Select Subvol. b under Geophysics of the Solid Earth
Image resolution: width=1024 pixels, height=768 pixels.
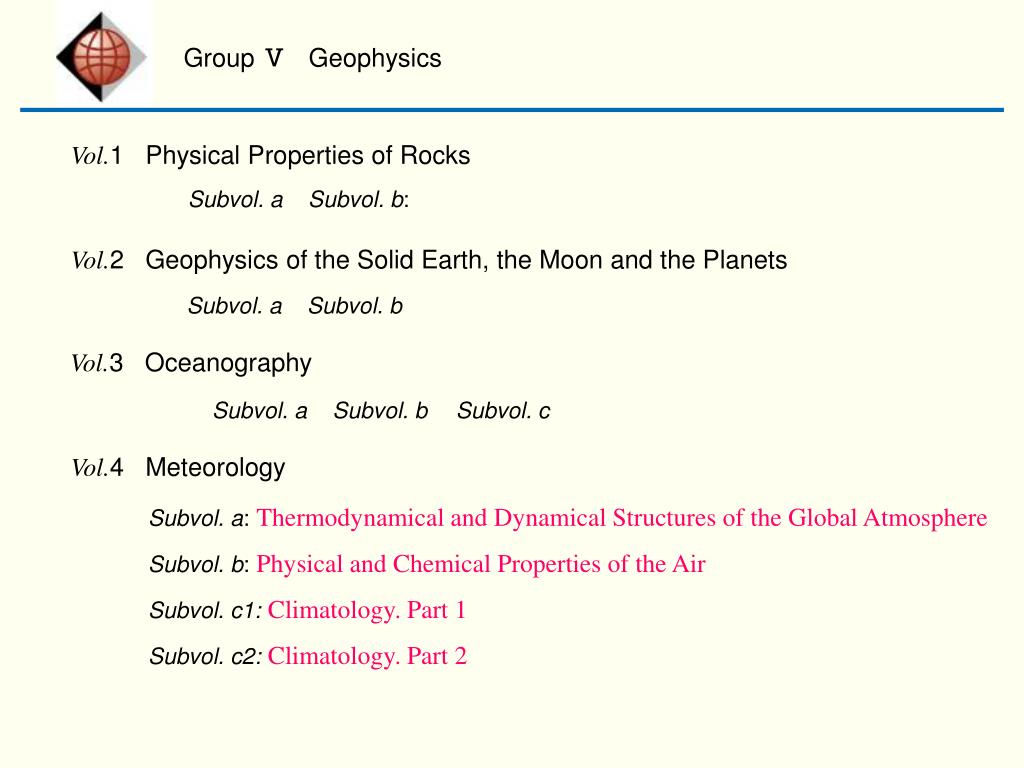click(356, 306)
